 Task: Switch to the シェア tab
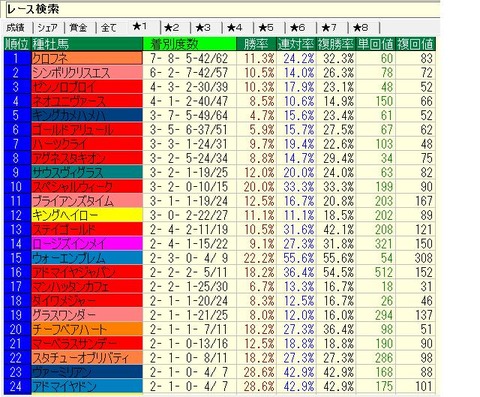coord(48,28)
